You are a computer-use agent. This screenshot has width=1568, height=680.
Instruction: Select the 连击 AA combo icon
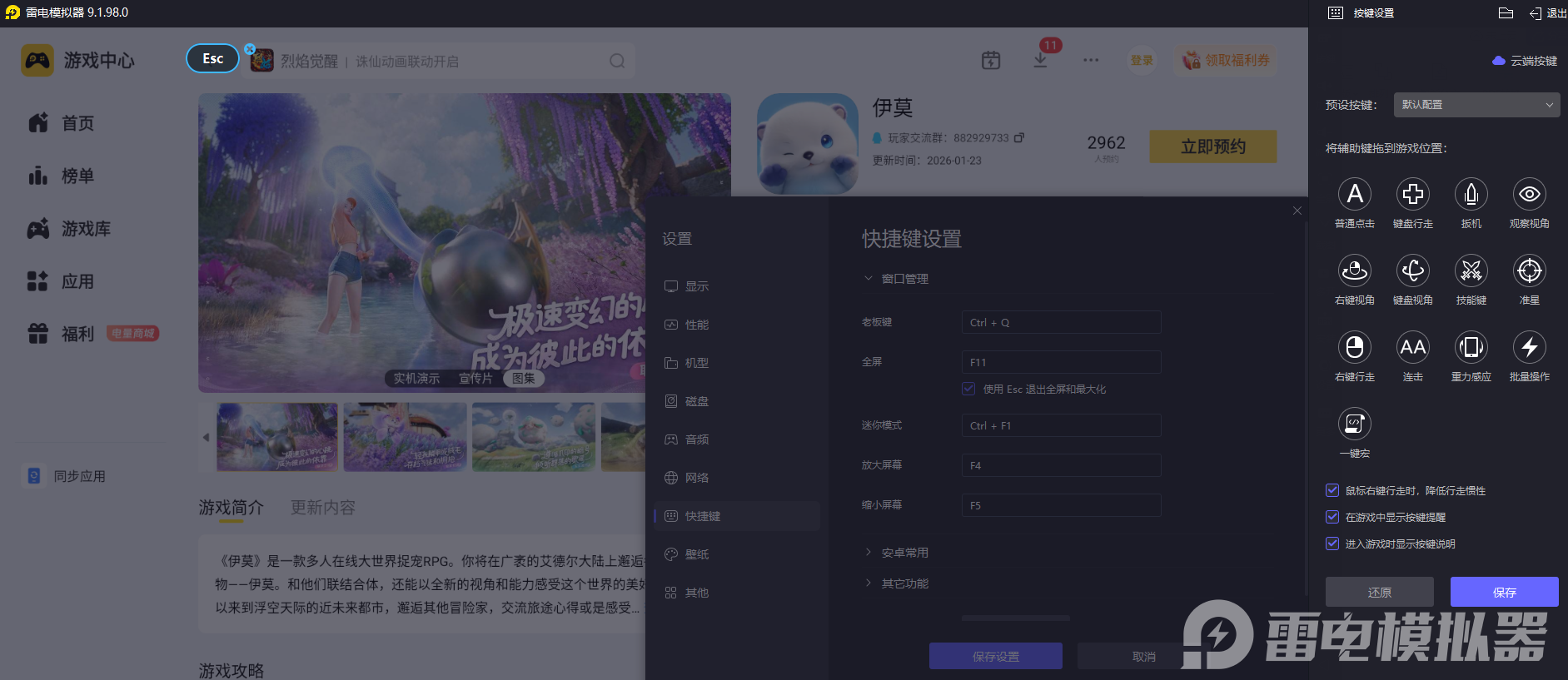pyautogui.click(x=1413, y=347)
